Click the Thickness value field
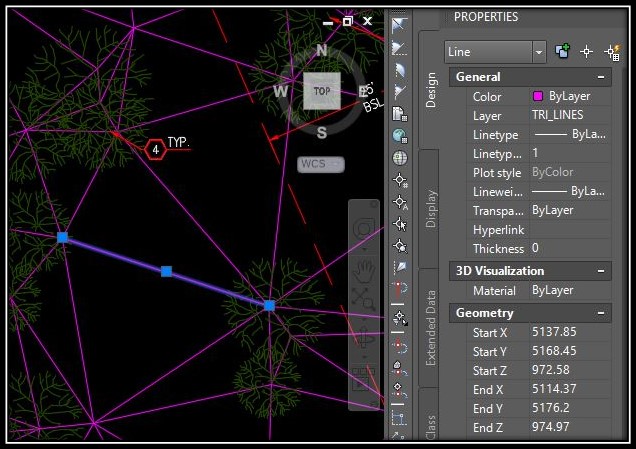The width and height of the screenshot is (636, 449). (570, 248)
